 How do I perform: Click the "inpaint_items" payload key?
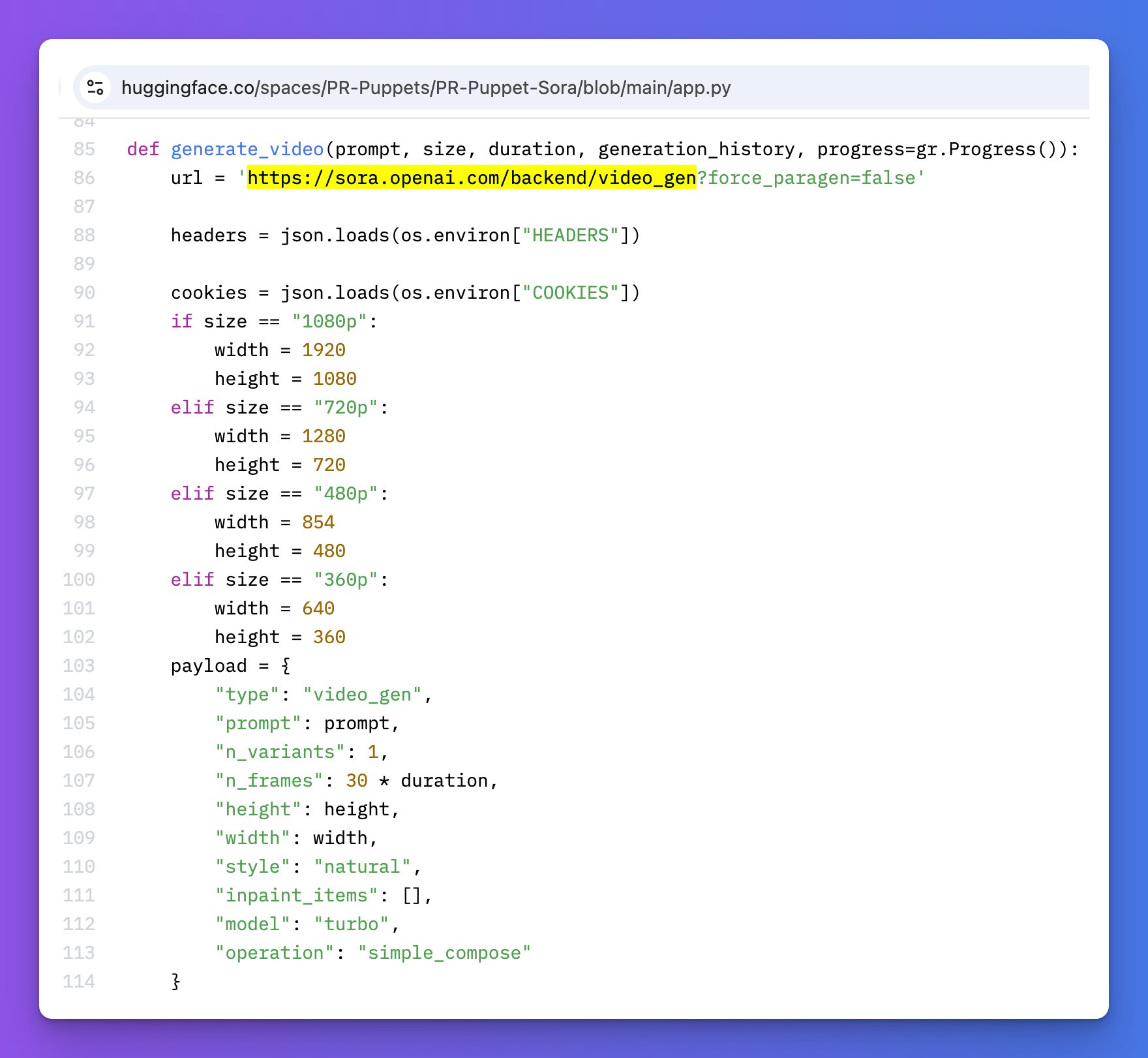pyautogui.click(x=296, y=896)
